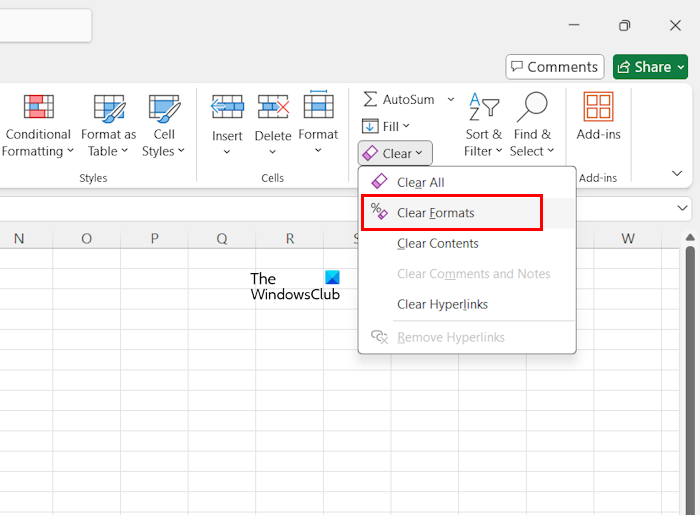Select column N header
Image resolution: width=700 pixels, height=515 pixels.
pos(19,238)
